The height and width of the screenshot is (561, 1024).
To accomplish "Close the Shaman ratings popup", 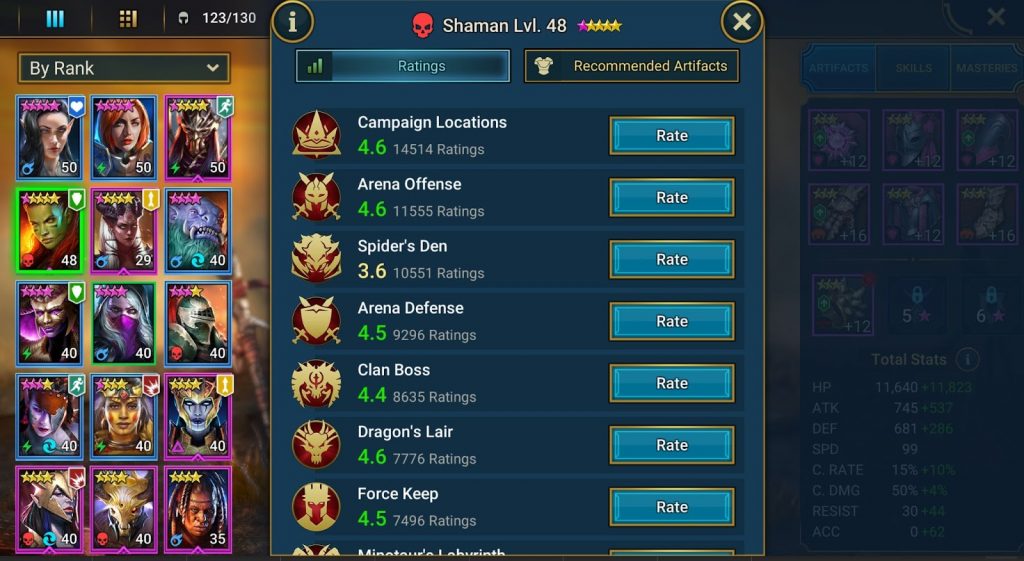I will coord(742,22).
